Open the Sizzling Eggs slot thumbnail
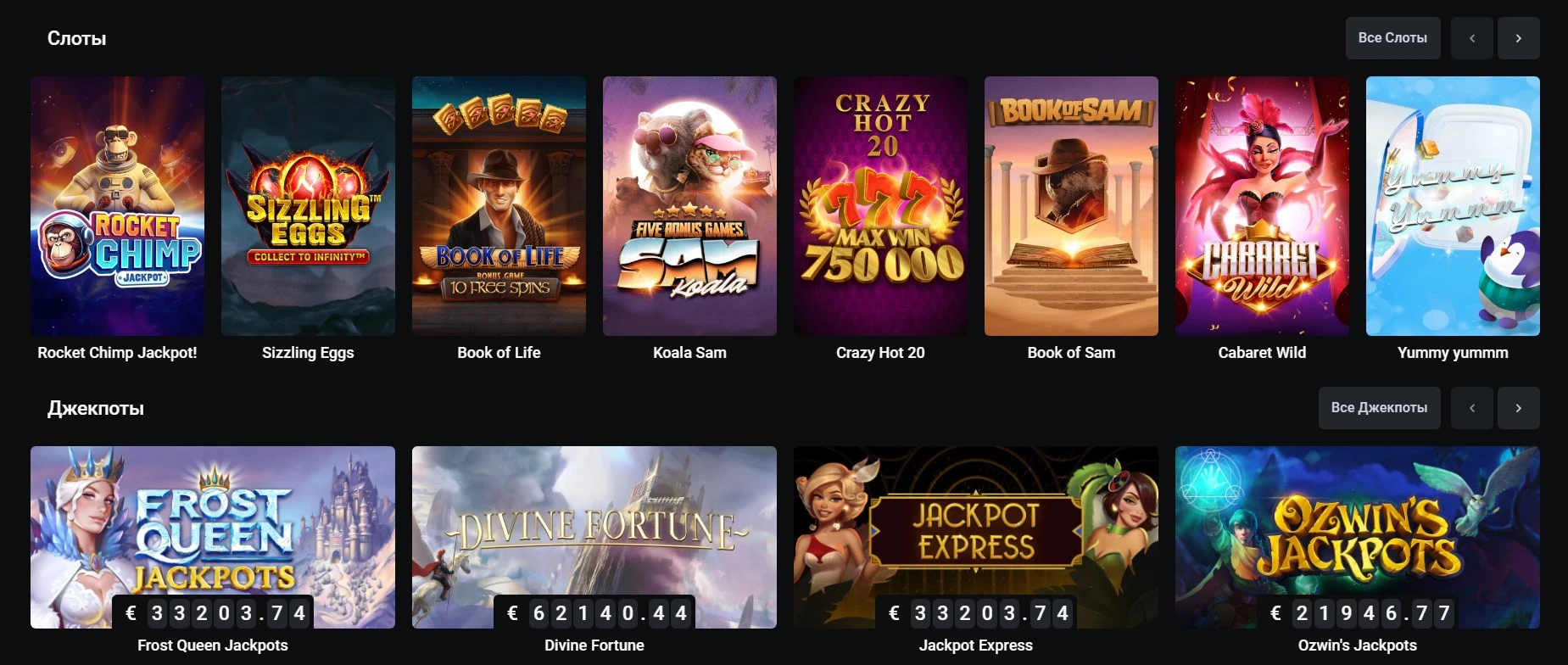 (308, 206)
